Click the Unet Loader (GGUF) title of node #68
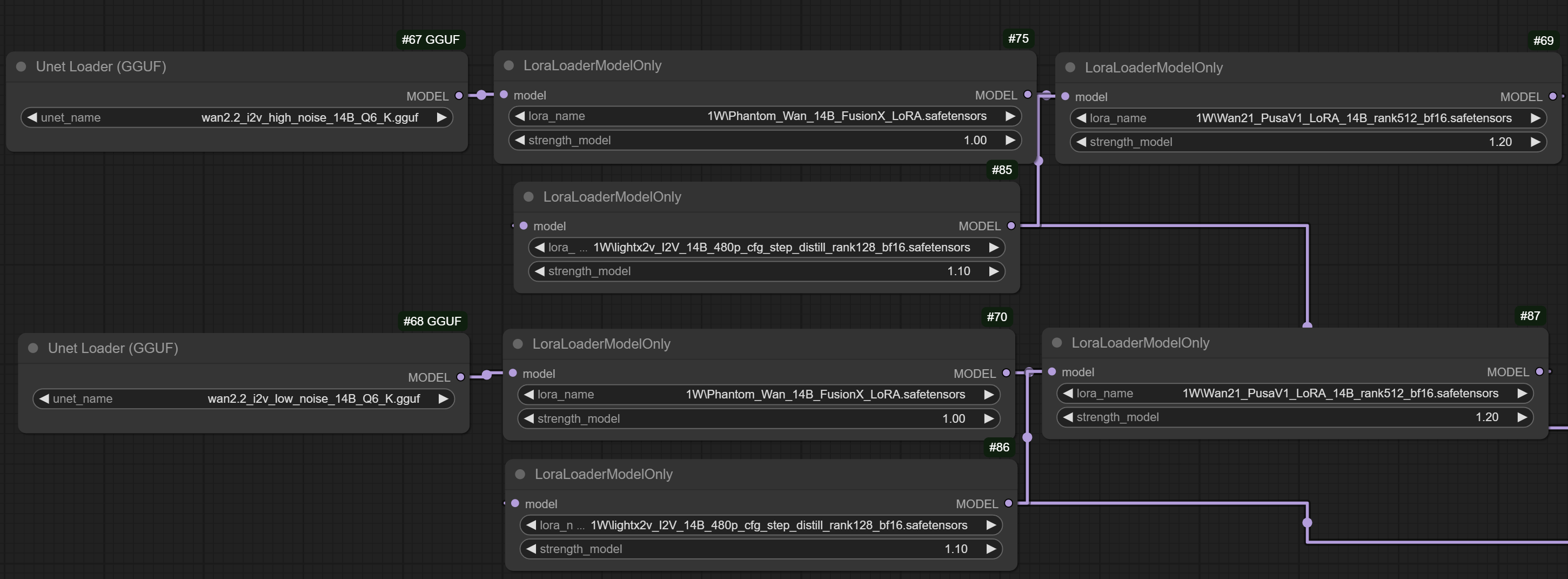This screenshot has height=579, width=1568. [x=113, y=348]
